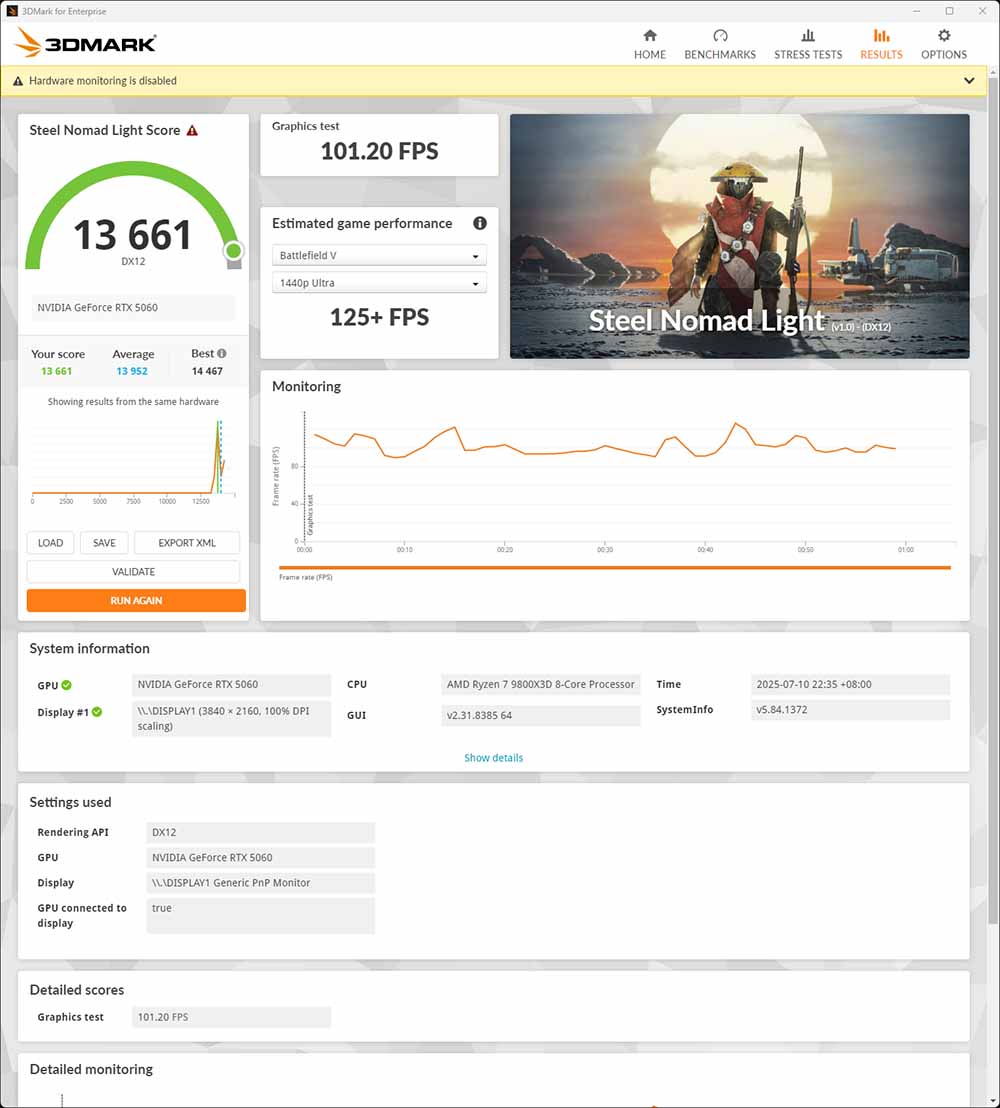Switch to the Results tab
1000x1108 pixels.
coord(881,43)
